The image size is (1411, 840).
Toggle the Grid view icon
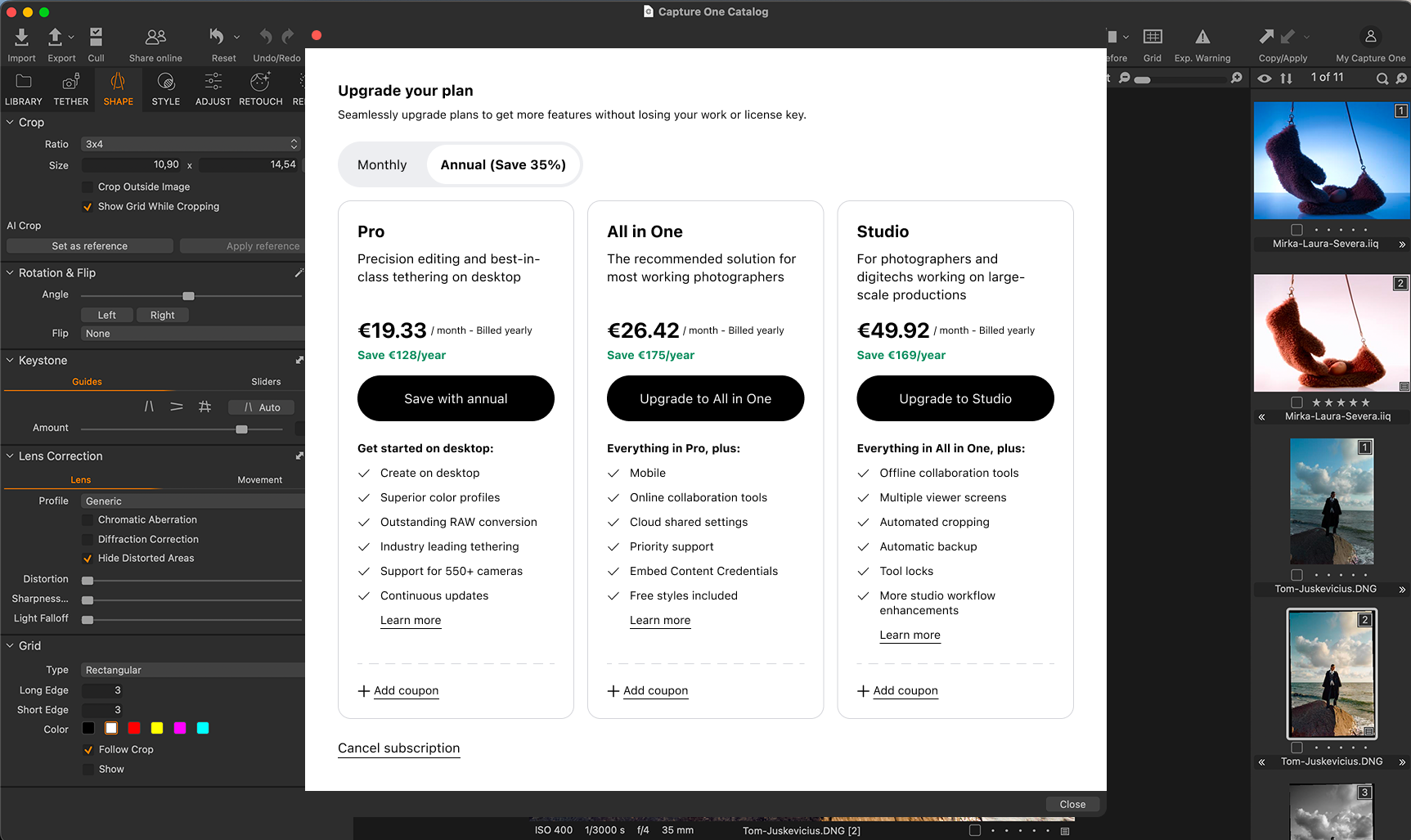pyautogui.click(x=1153, y=37)
